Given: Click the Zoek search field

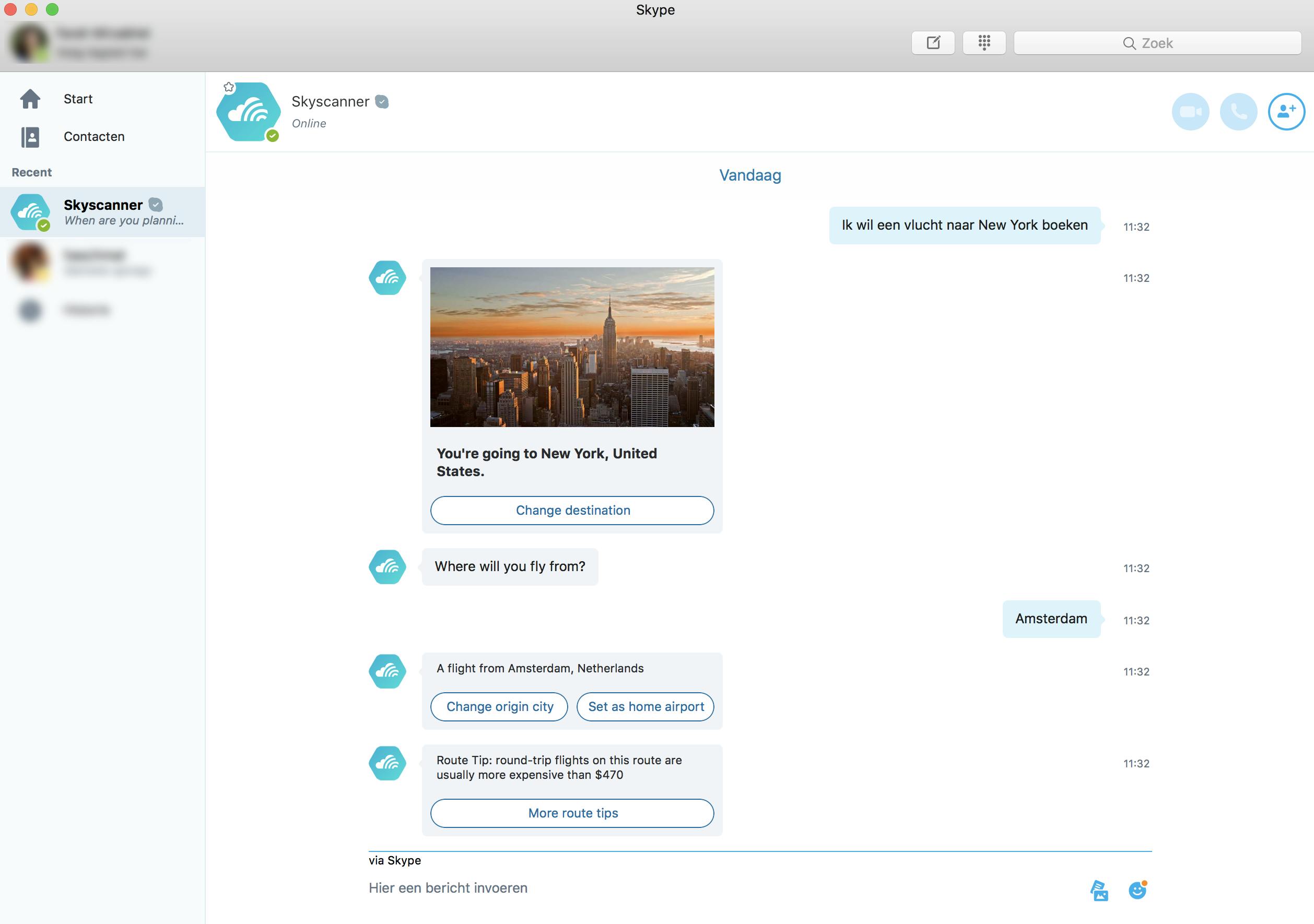Looking at the screenshot, I should [1157, 43].
